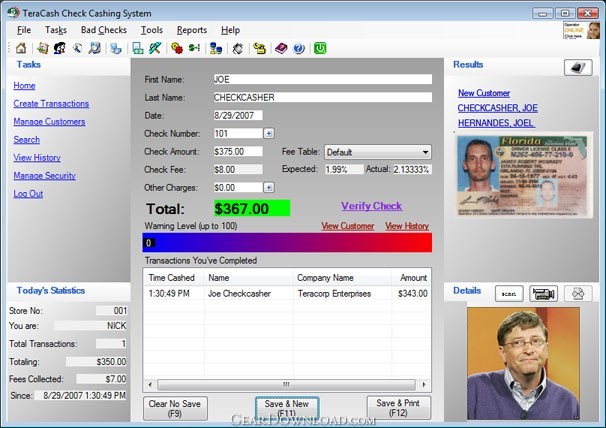Open the customers people icon in toolbar
Viewport: 606px width, 428px height.
click(x=60, y=48)
